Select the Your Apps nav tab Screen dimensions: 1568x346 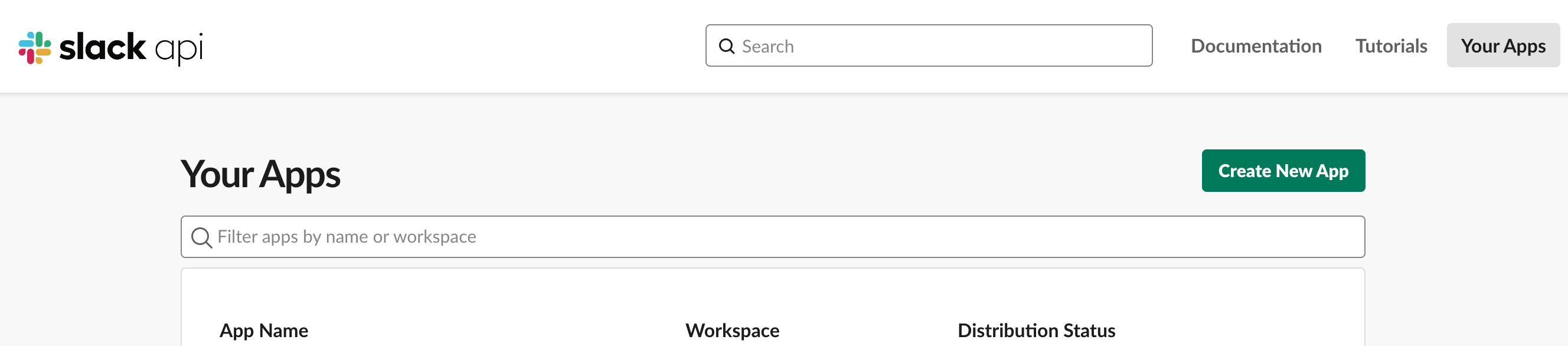[x=1502, y=46]
